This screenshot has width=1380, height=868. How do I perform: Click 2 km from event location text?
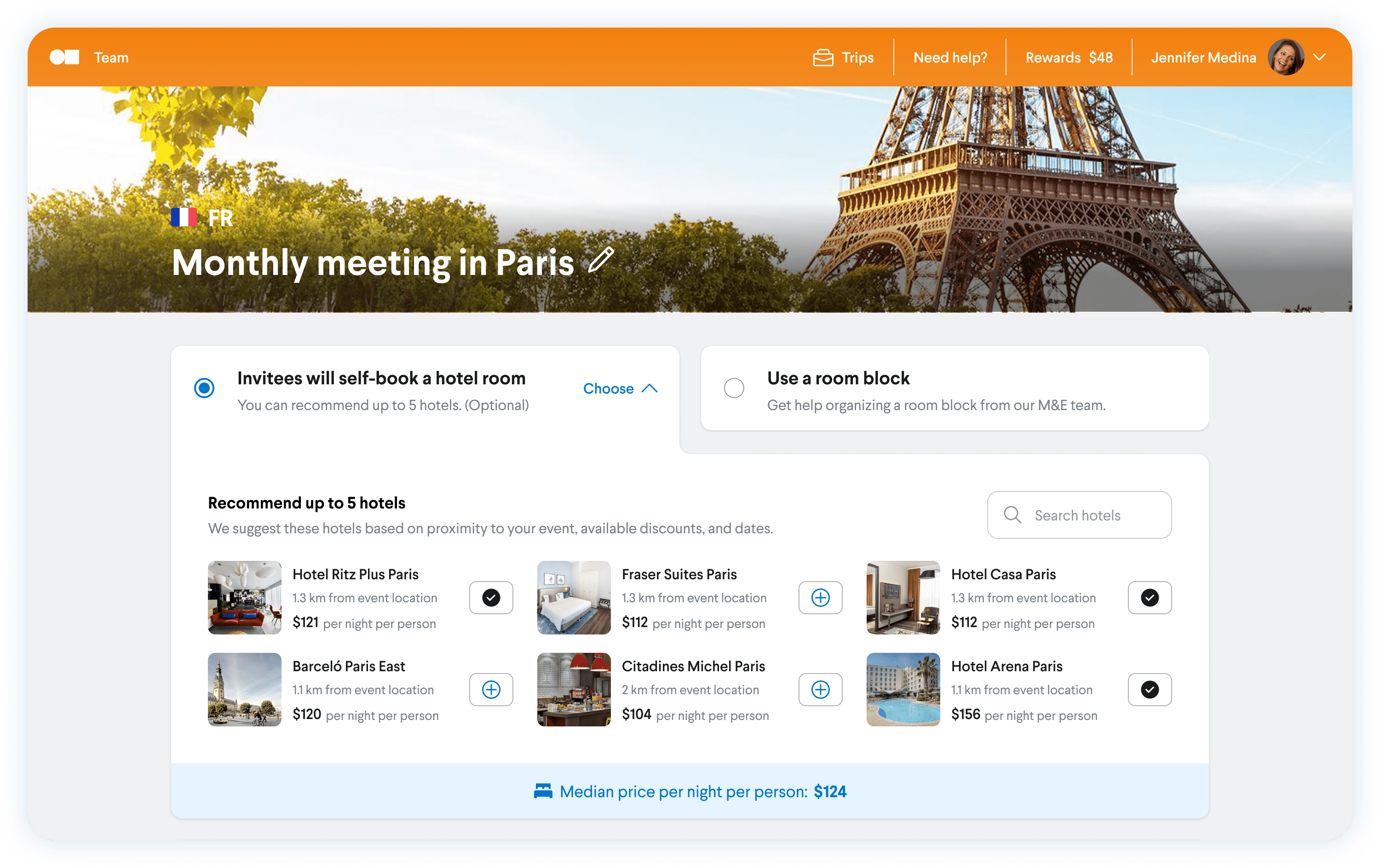(x=690, y=690)
